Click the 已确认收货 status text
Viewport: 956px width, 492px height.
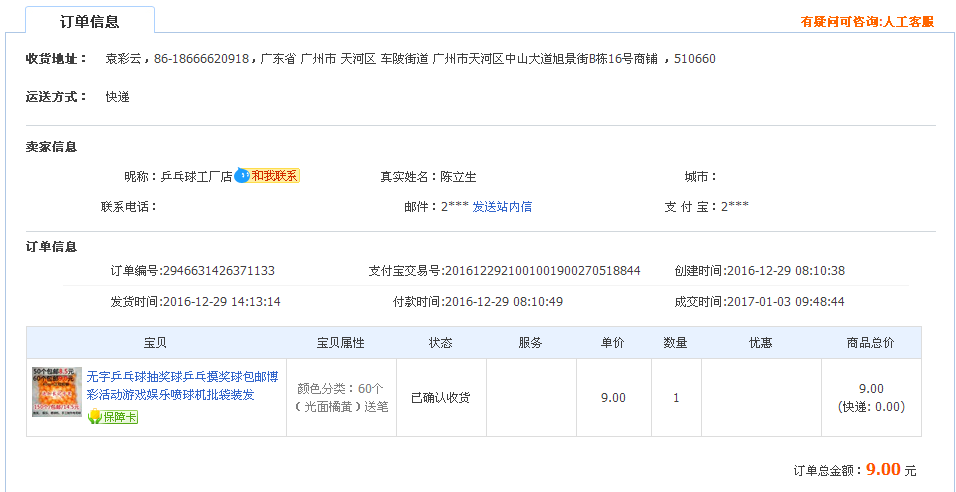pos(441,398)
